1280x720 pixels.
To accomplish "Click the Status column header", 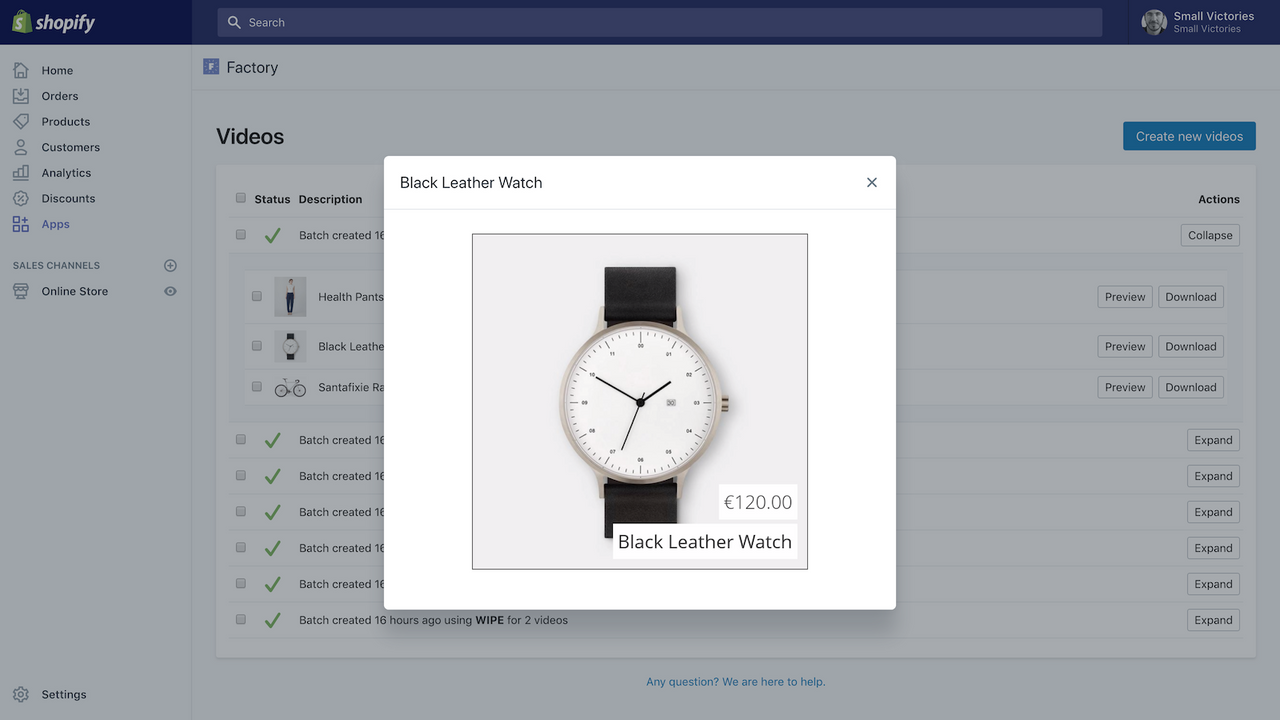I will pos(272,199).
